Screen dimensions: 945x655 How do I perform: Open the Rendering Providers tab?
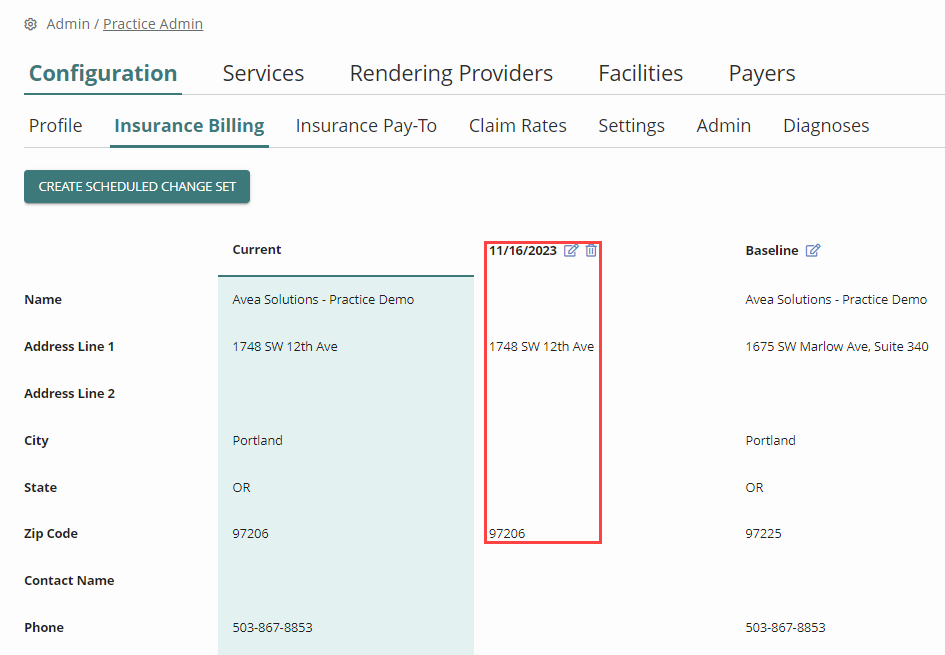[451, 74]
